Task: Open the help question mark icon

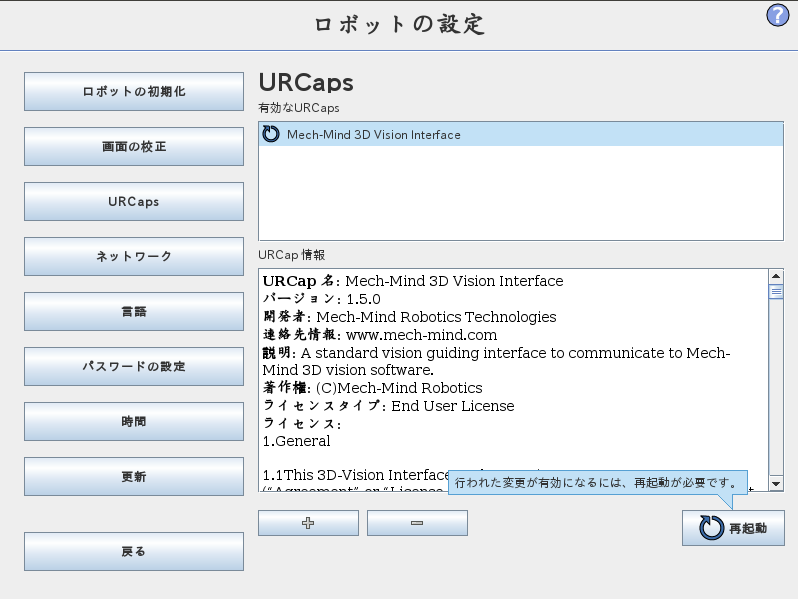Action: pos(778,15)
